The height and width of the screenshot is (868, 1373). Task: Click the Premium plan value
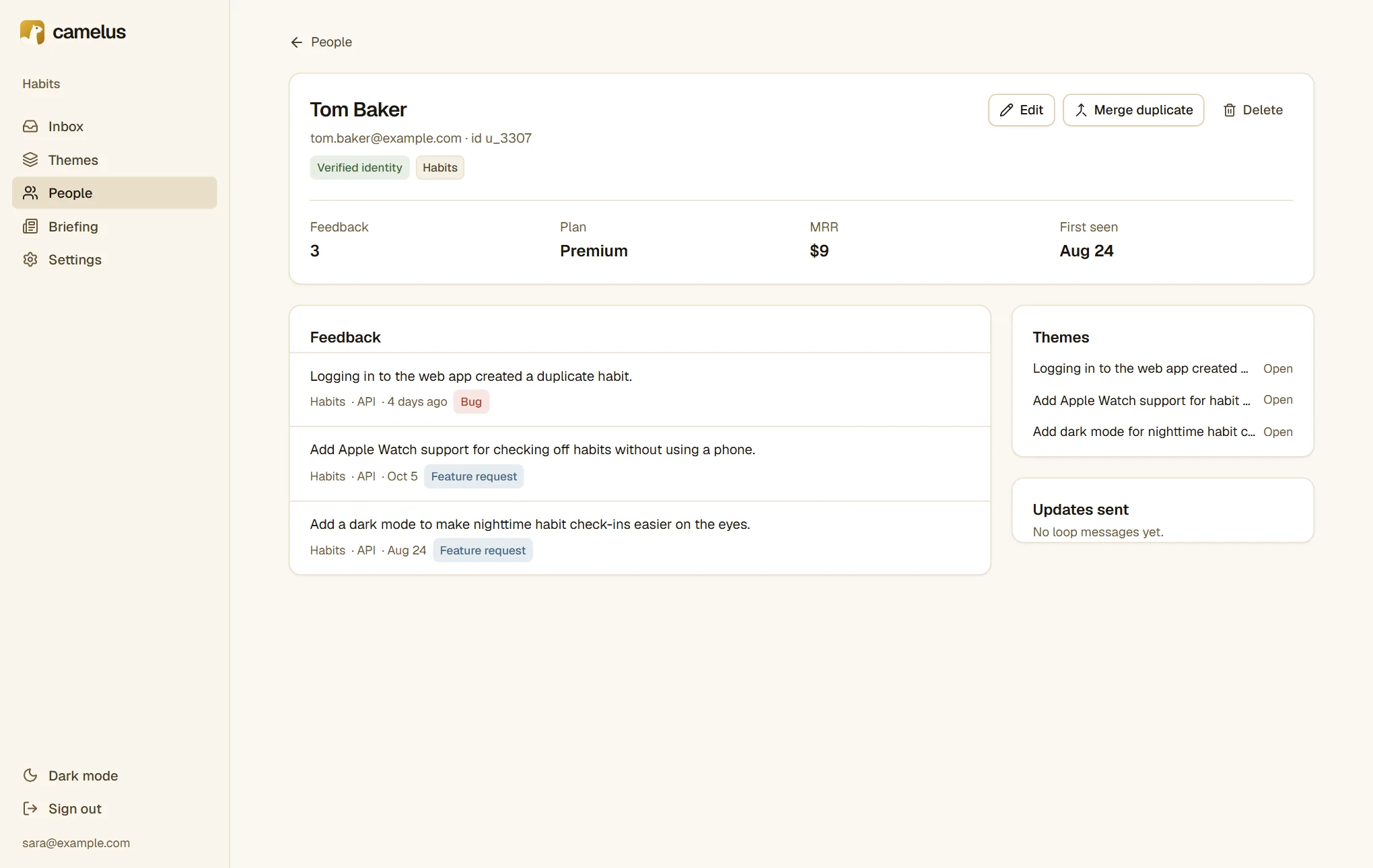(594, 251)
